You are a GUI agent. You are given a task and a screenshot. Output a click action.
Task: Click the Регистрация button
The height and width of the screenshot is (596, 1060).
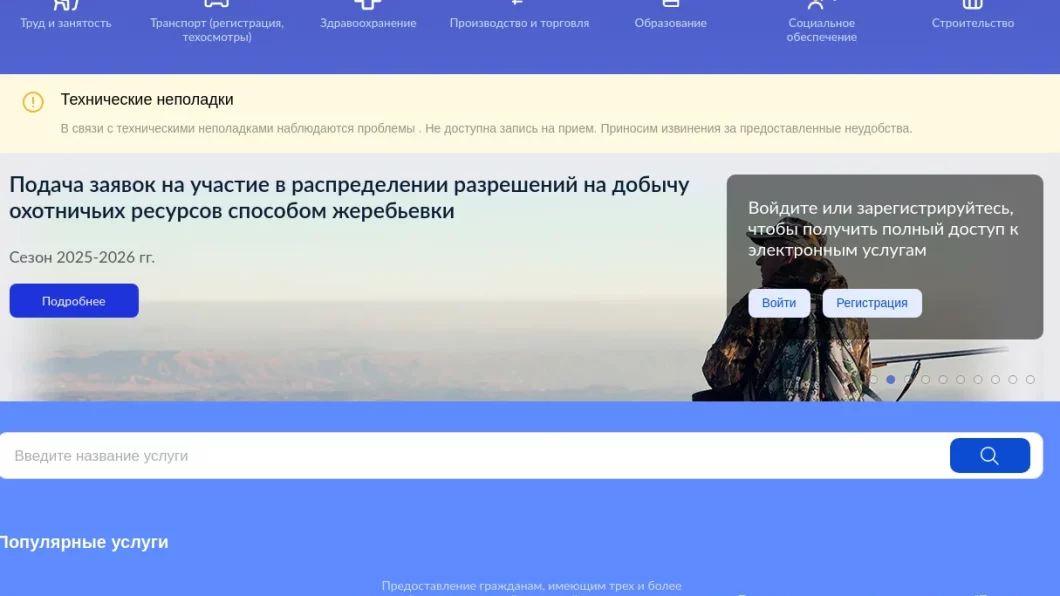point(872,303)
